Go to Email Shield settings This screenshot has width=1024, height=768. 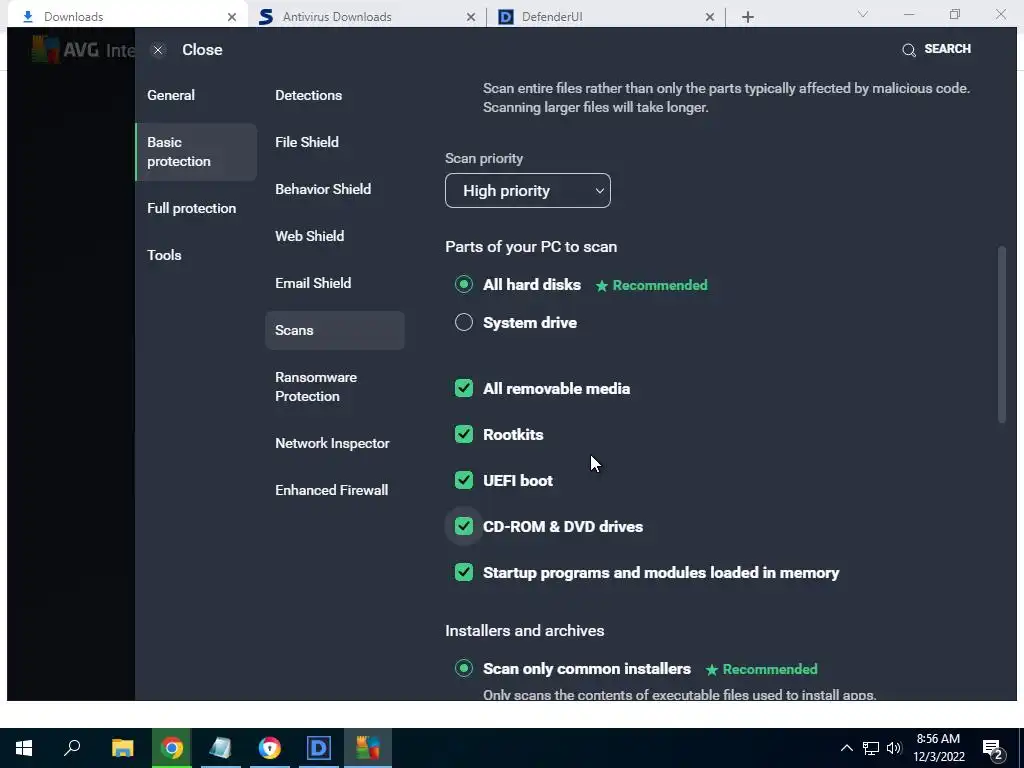(x=313, y=283)
